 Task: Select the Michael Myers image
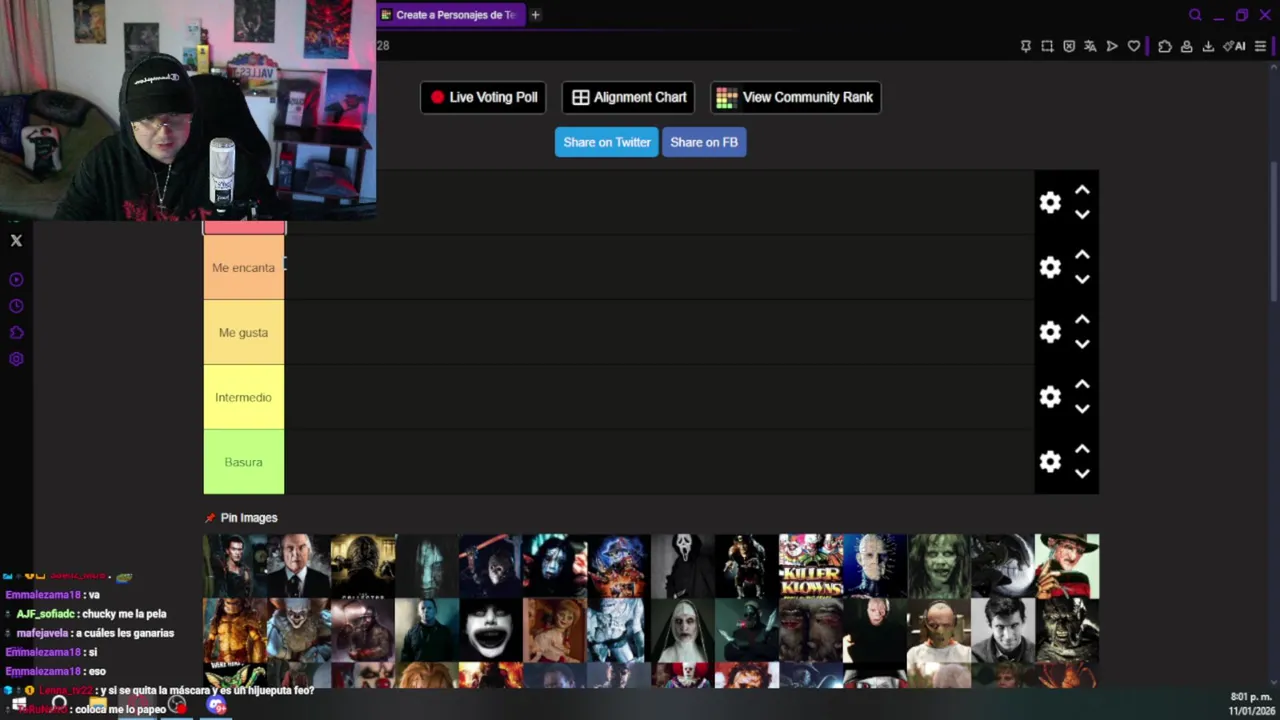pos(427,631)
